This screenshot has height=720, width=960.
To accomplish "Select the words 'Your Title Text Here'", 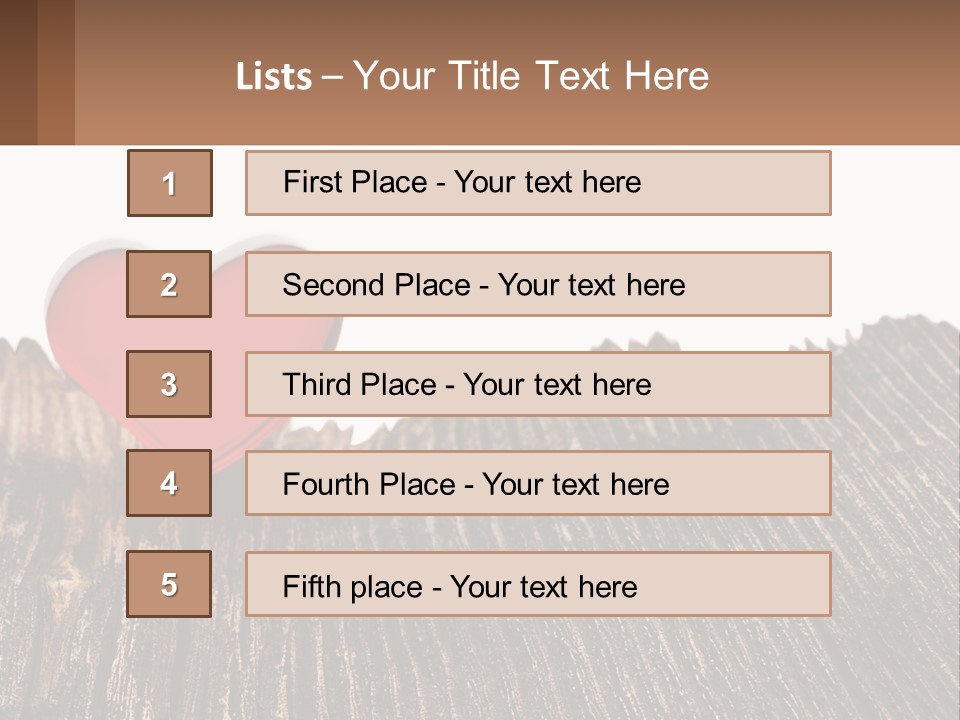I will click(531, 76).
